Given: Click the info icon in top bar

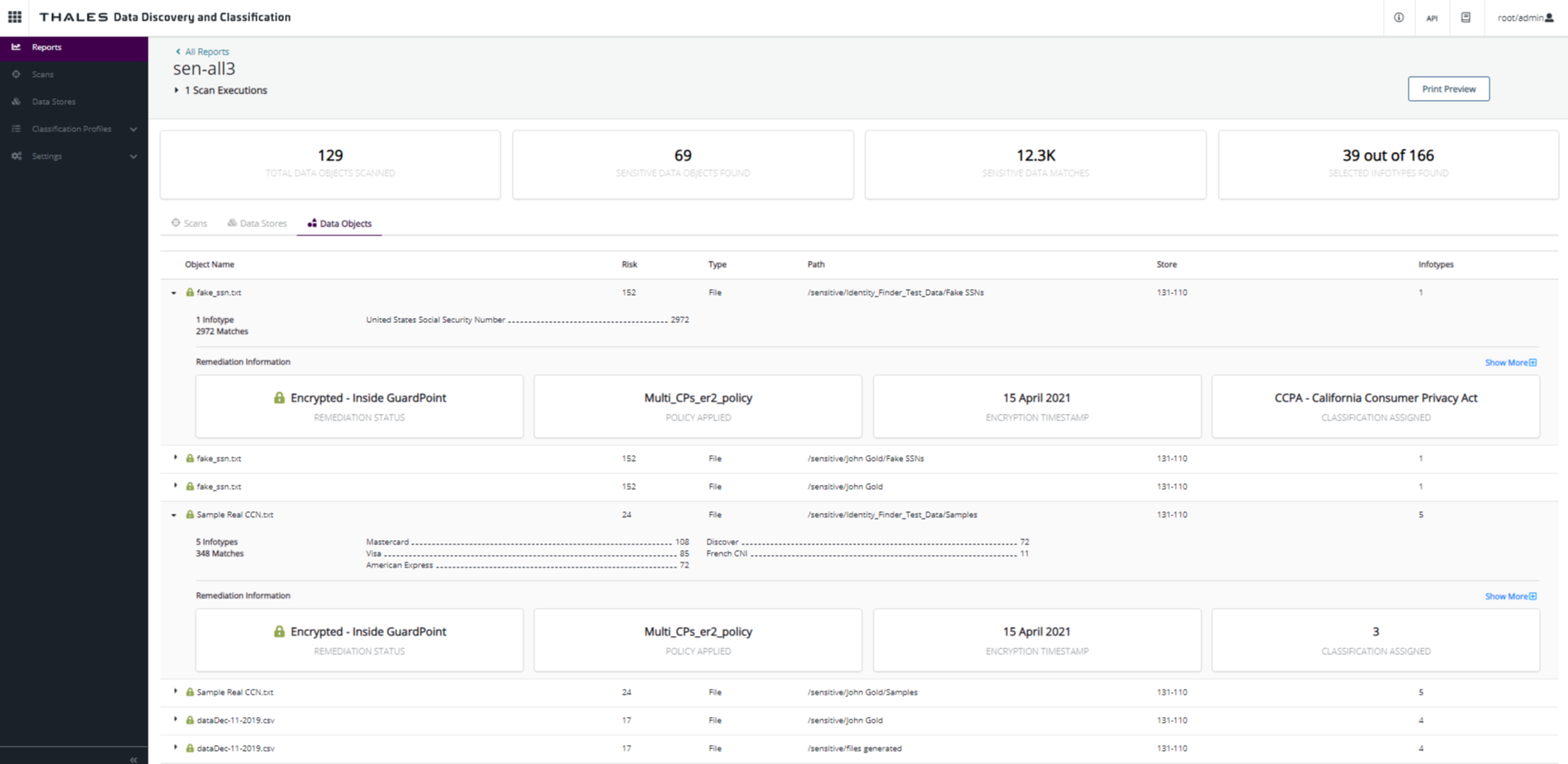Looking at the screenshot, I should pyautogui.click(x=1399, y=17).
